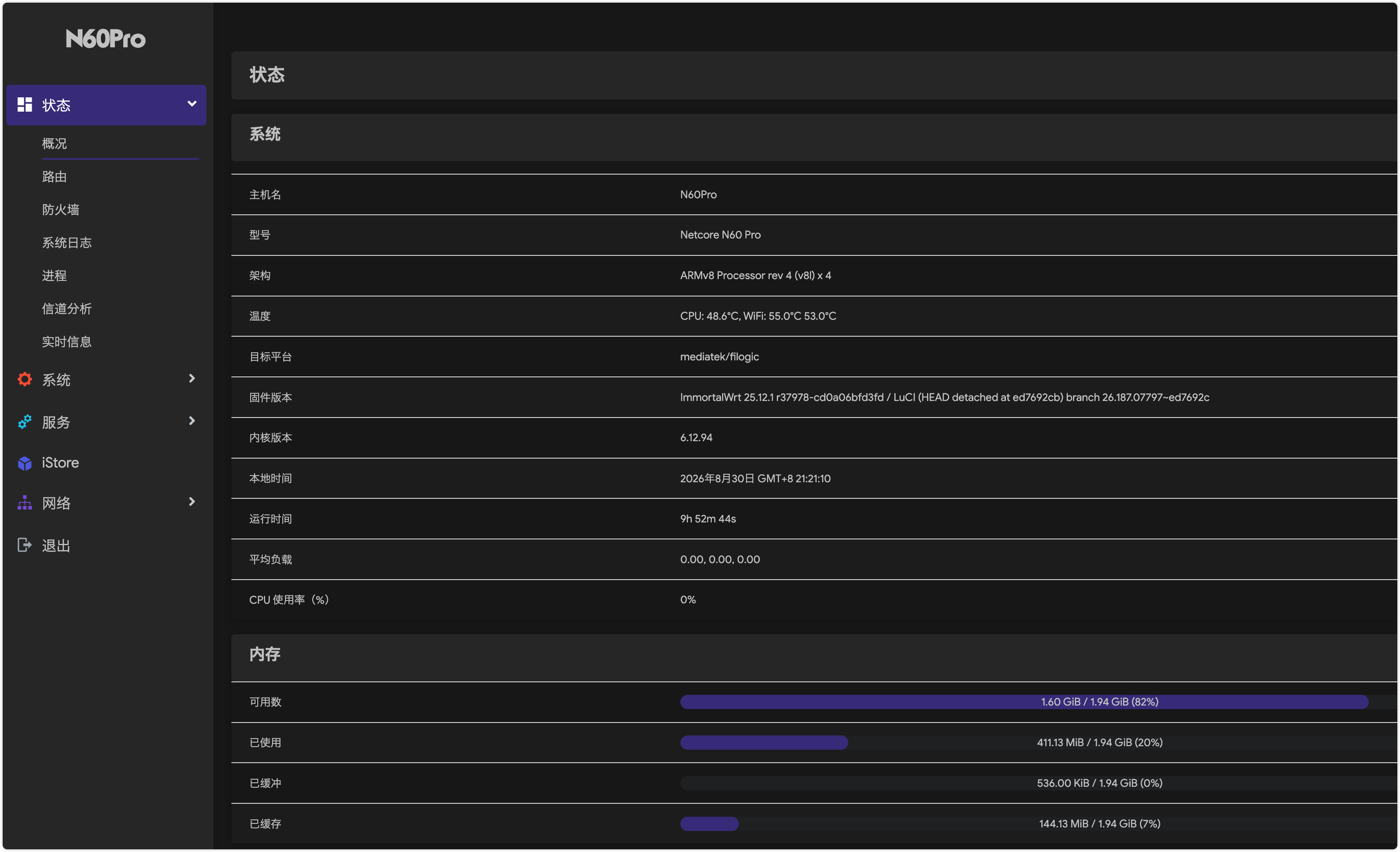Open the 服务 services menu label
Image resolution: width=1400 pixels, height=852 pixels.
tap(56, 422)
